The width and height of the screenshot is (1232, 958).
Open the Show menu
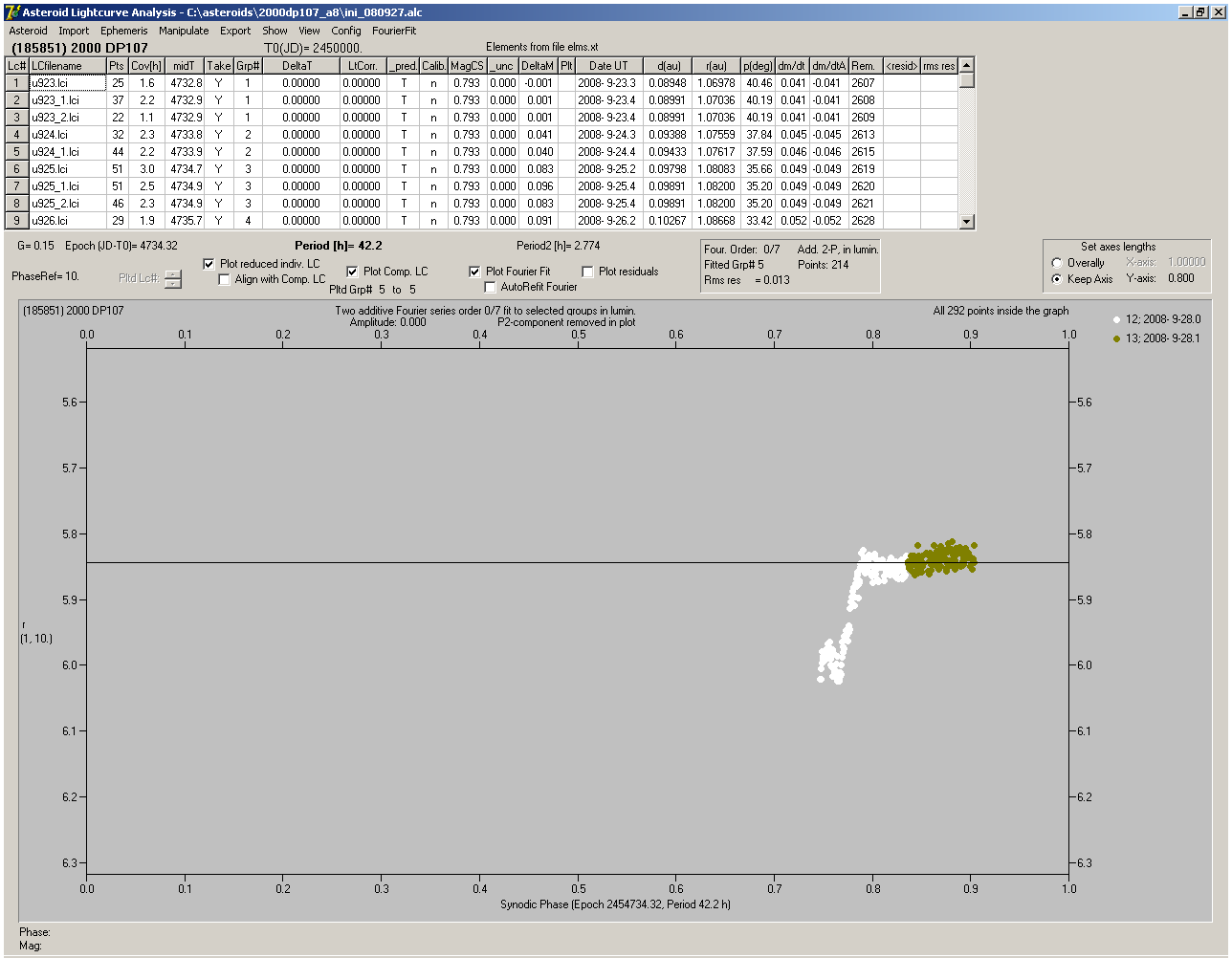click(x=275, y=31)
